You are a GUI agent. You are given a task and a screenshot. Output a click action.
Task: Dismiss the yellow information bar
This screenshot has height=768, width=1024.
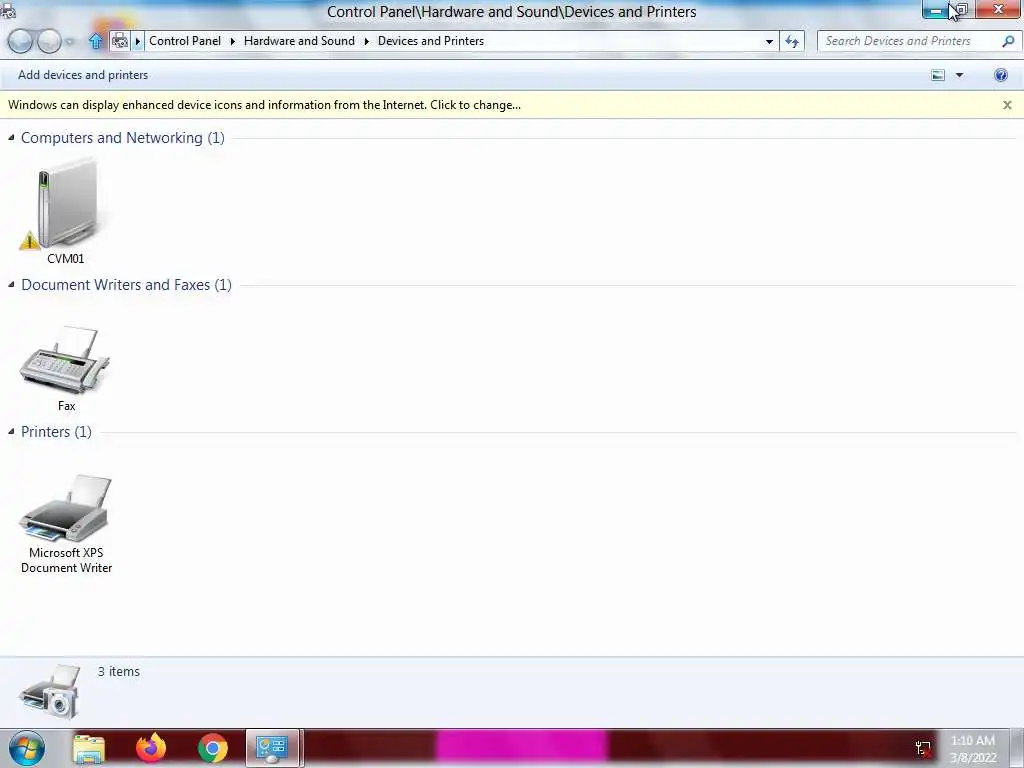point(1007,105)
